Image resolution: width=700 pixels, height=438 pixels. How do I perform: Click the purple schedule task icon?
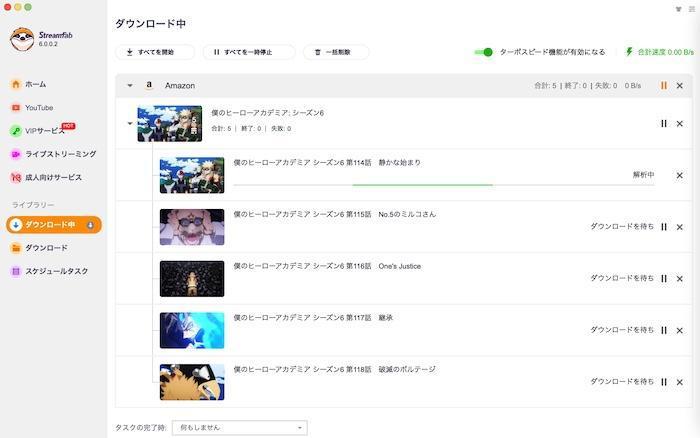click(16, 271)
